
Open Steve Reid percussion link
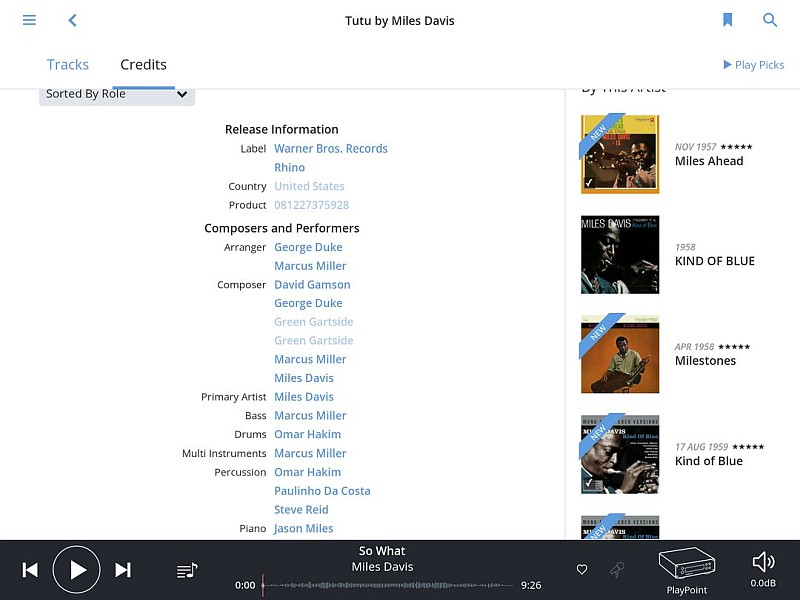pos(301,510)
